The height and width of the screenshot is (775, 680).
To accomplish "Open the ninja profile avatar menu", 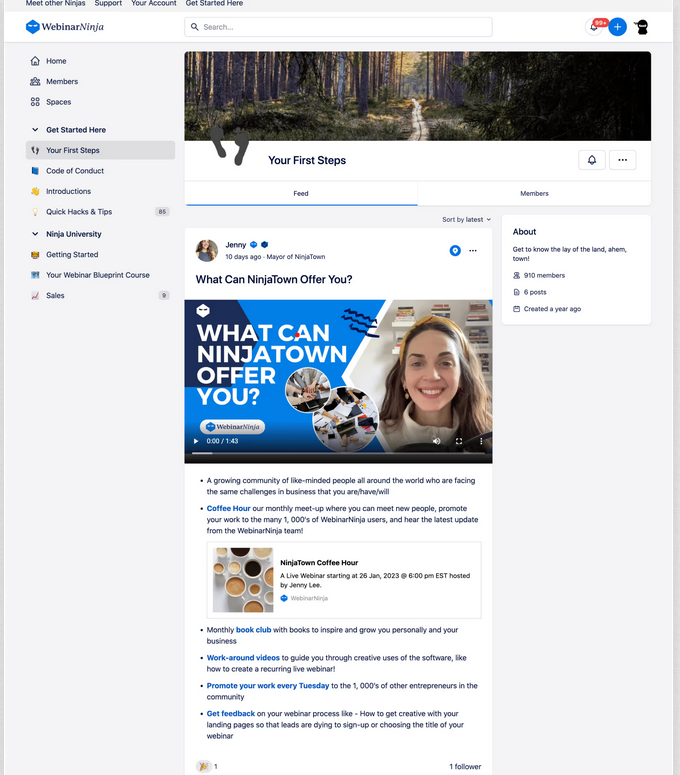I will coord(642,27).
